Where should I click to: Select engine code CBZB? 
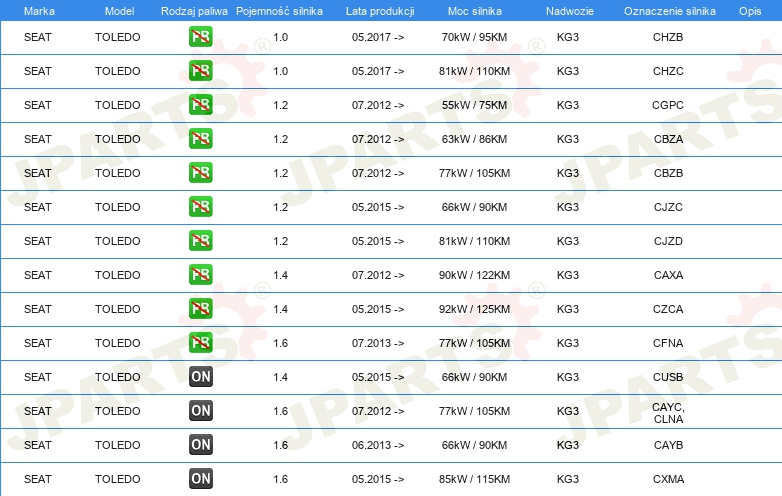click(668, 173)
